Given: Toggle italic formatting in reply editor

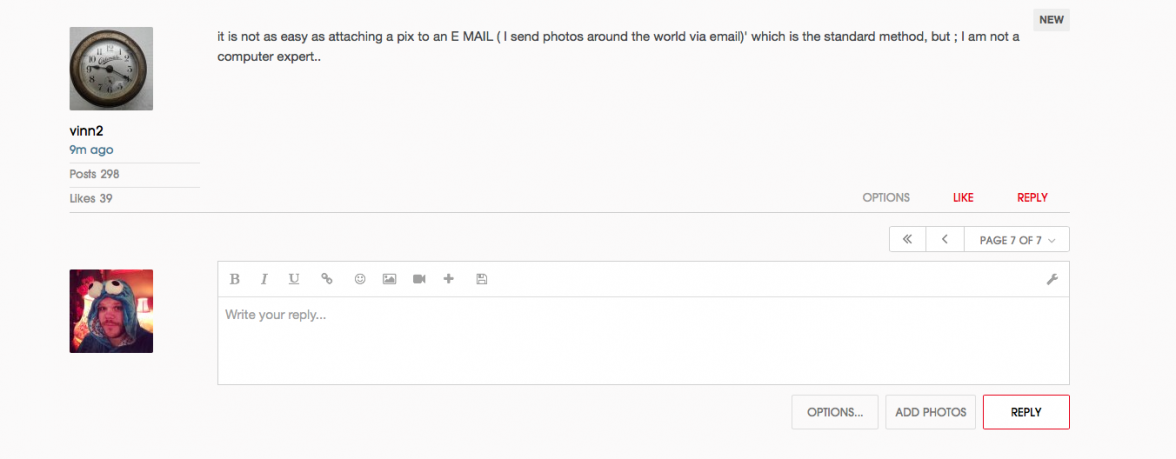Looking at the screenshot, I should 265,279.
